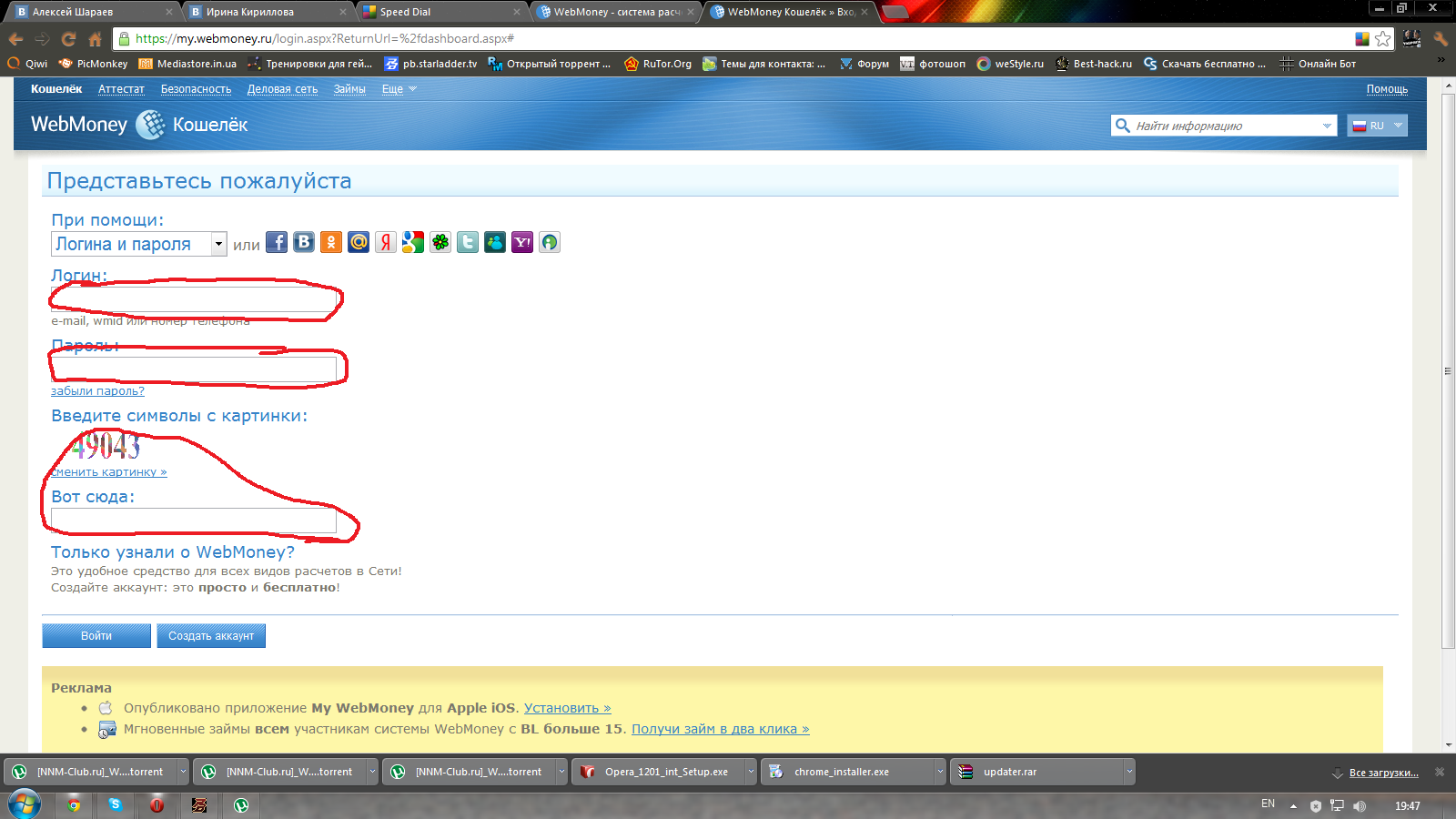1456x819 pixels.
Task: Open the "Безопасность" menu item
Action: coord(196,89)
